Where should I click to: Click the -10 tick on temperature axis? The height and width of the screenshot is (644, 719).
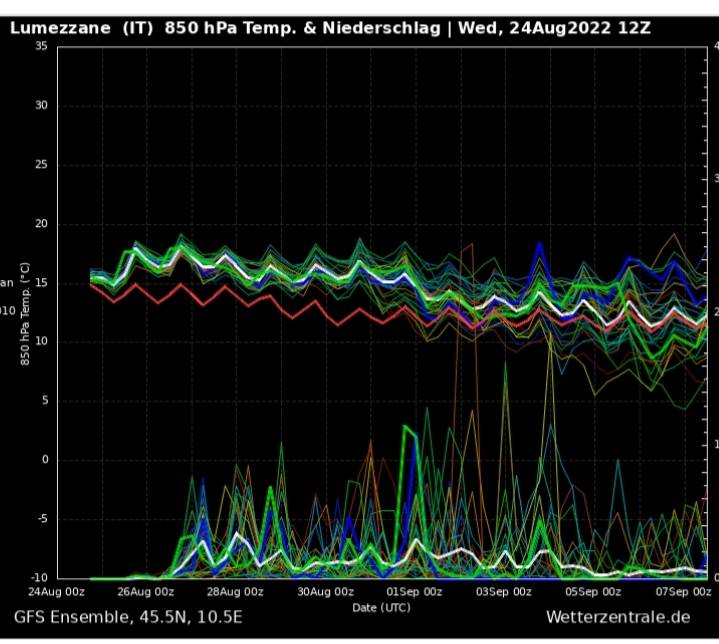coord(38,578)
